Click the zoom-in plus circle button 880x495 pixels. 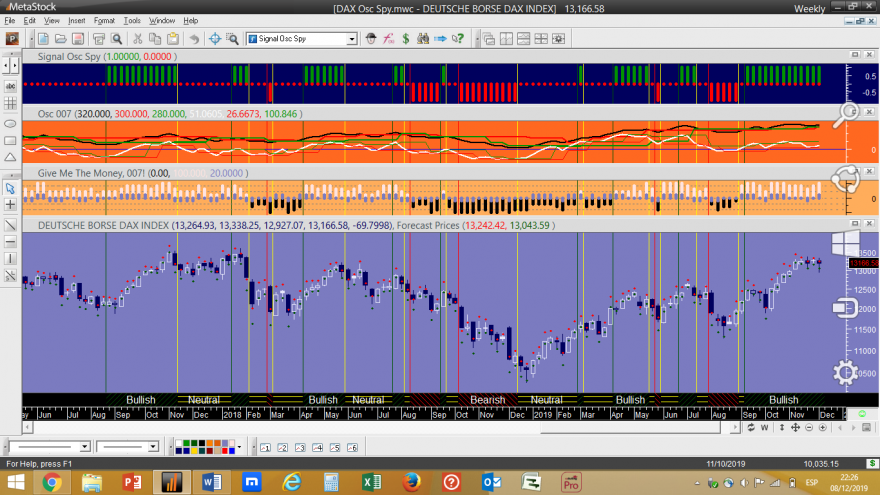coord(822,428)
